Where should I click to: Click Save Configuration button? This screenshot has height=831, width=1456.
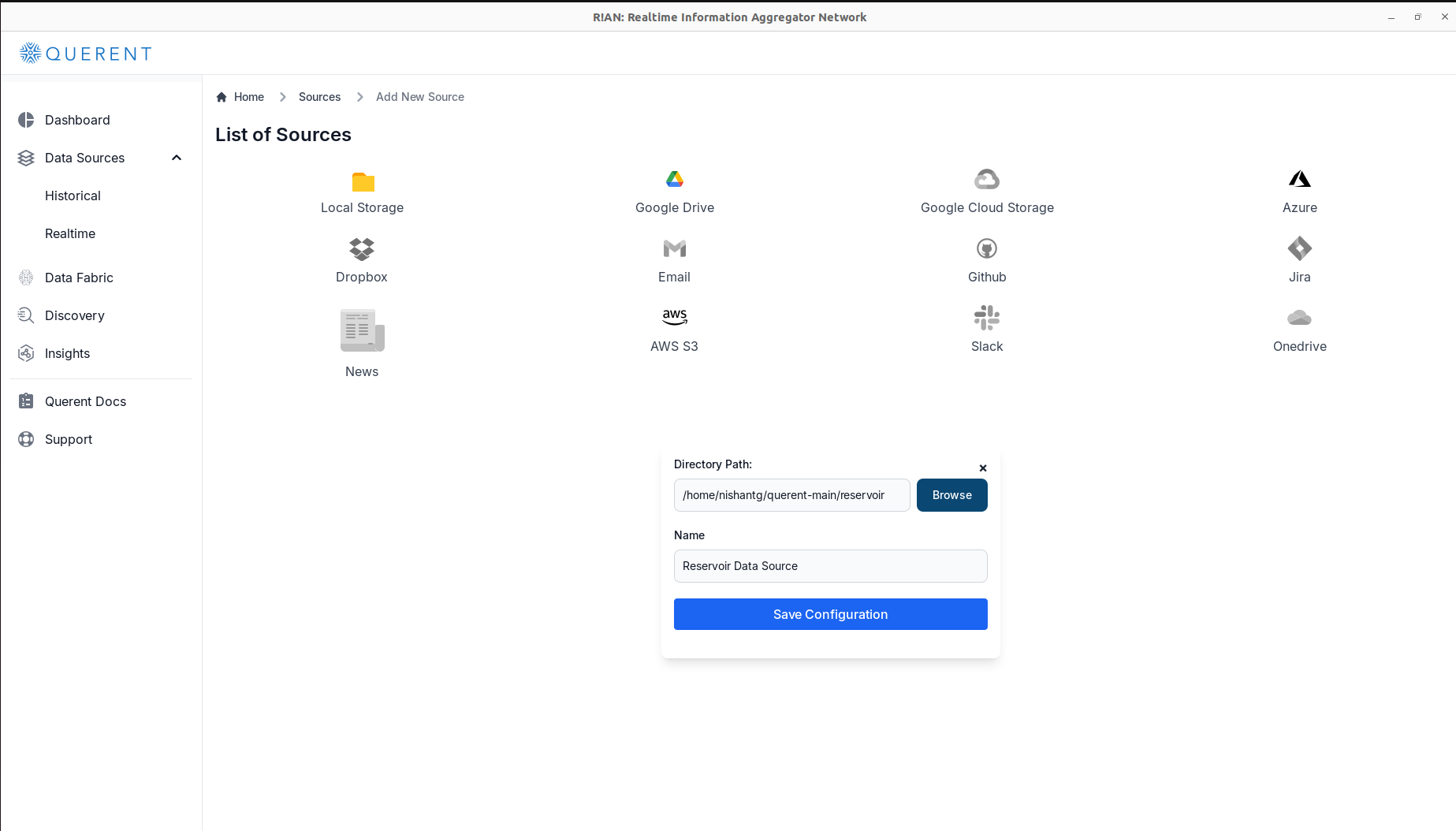831,614
